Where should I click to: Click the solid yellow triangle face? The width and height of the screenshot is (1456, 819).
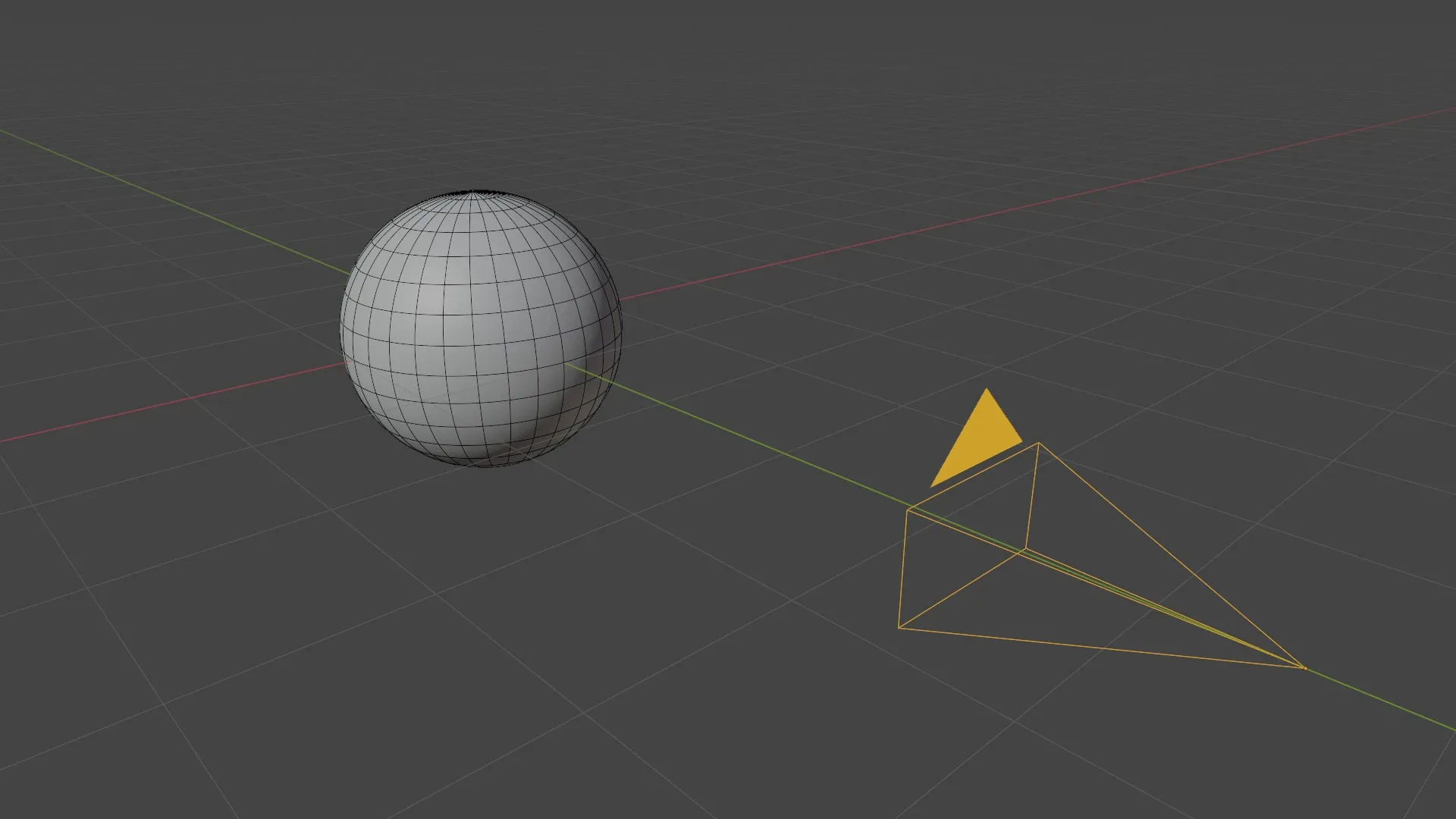point(978,440)
